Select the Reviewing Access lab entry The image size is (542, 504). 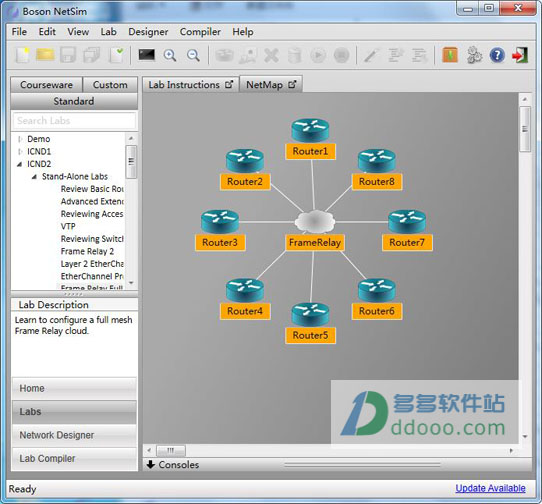pyautogui.click(x=92, y=214)
